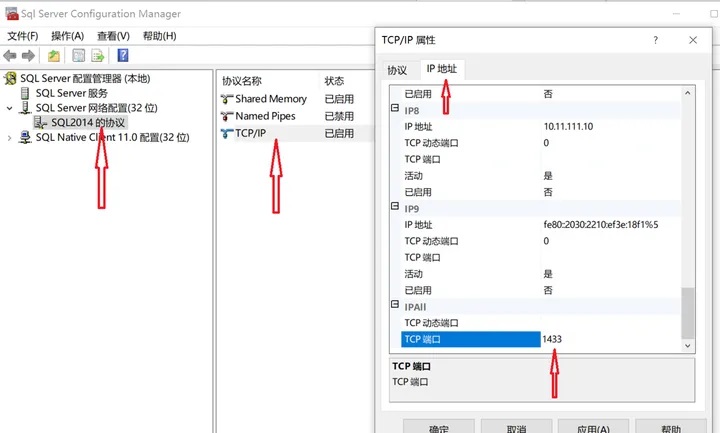The image size is (720, 433).
Task: Click the TCP/IP protocol icon
Action: tap(227, 134)
